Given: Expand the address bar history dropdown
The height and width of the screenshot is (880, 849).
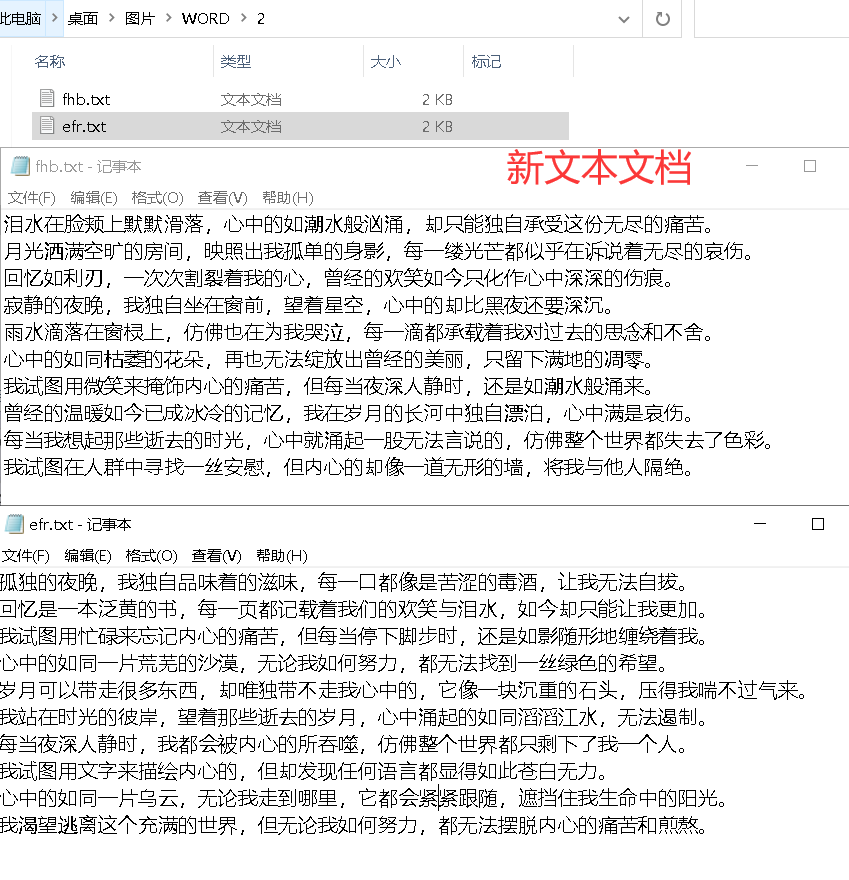Looking at the screenshot, I should [623, 20].
